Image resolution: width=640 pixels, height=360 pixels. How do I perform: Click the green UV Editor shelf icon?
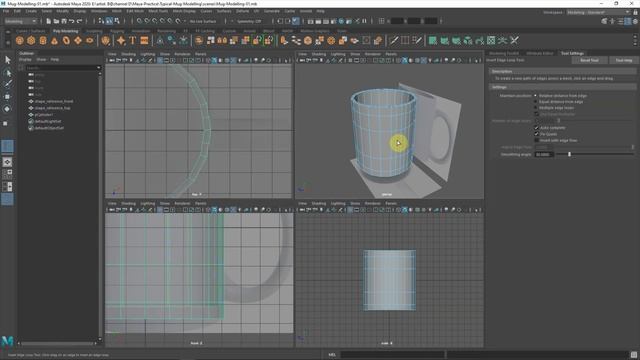[x=433, y=40]
